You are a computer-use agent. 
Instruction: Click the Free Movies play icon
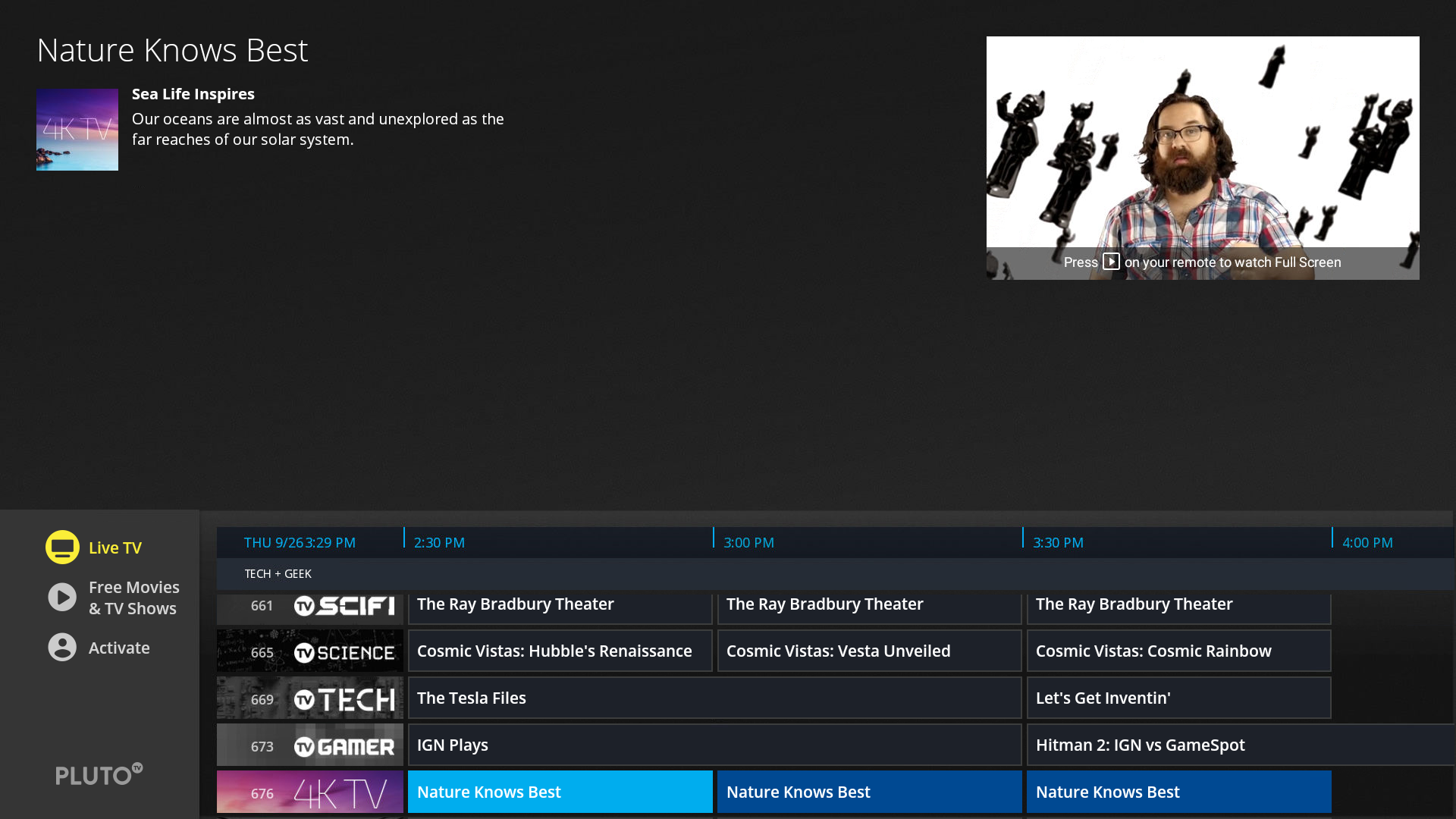(62, 598)
